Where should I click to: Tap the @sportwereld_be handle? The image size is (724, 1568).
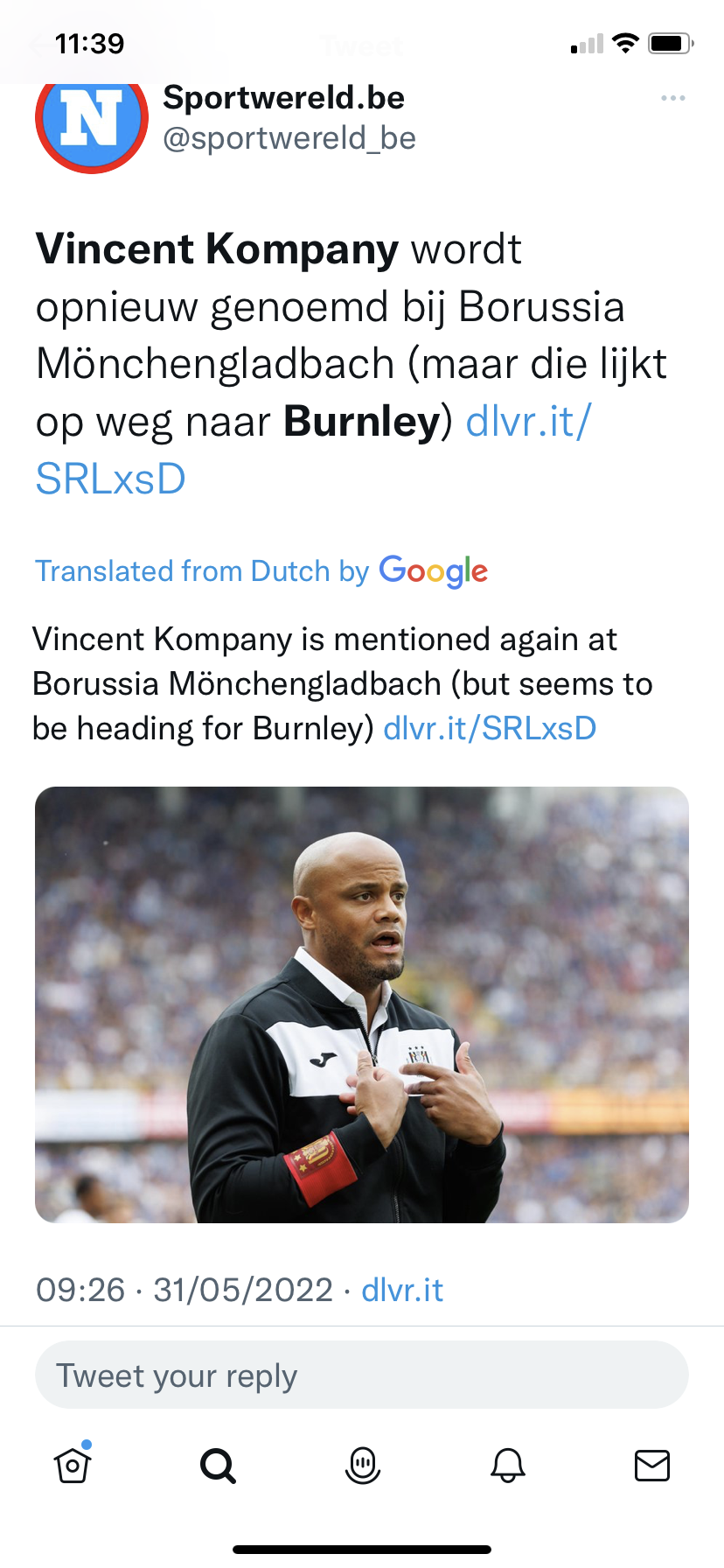point(289,138)
